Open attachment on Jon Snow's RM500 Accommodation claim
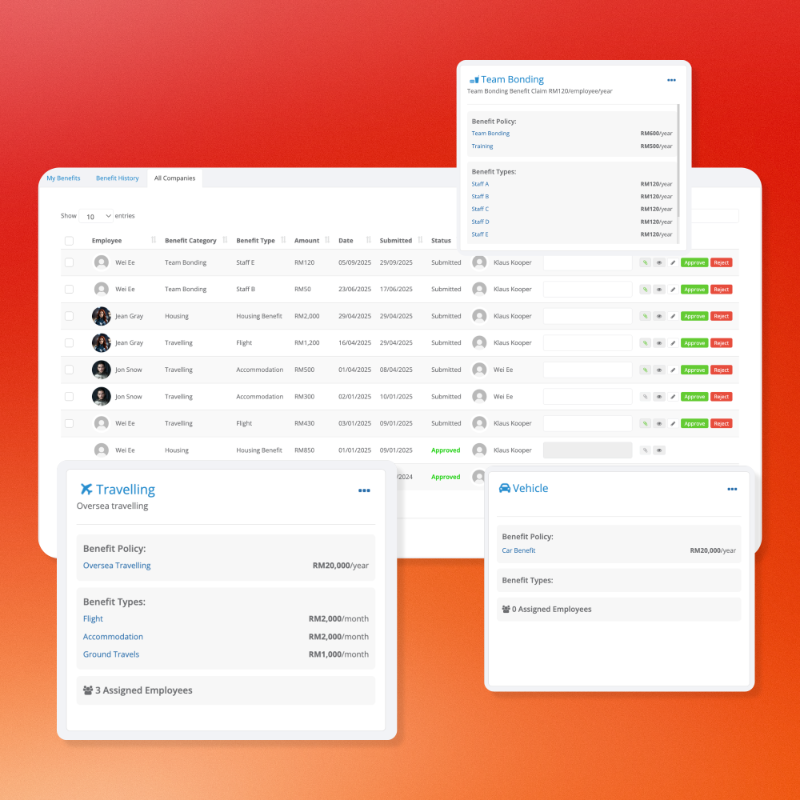The image size is (800, 800). [645, 370]
